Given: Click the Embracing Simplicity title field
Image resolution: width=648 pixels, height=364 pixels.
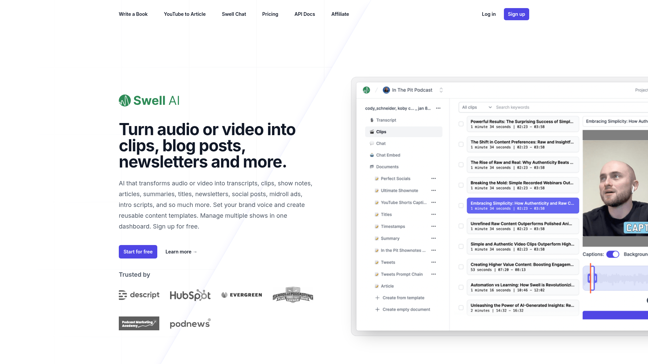Looking at the screenshot, I should click(x=615, y=121).
